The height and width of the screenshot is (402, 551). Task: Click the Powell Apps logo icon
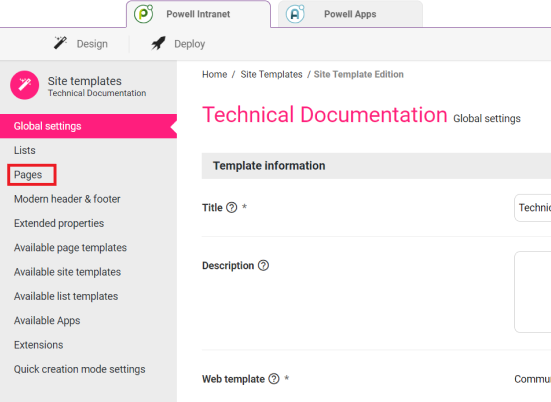tap(295, 14)
